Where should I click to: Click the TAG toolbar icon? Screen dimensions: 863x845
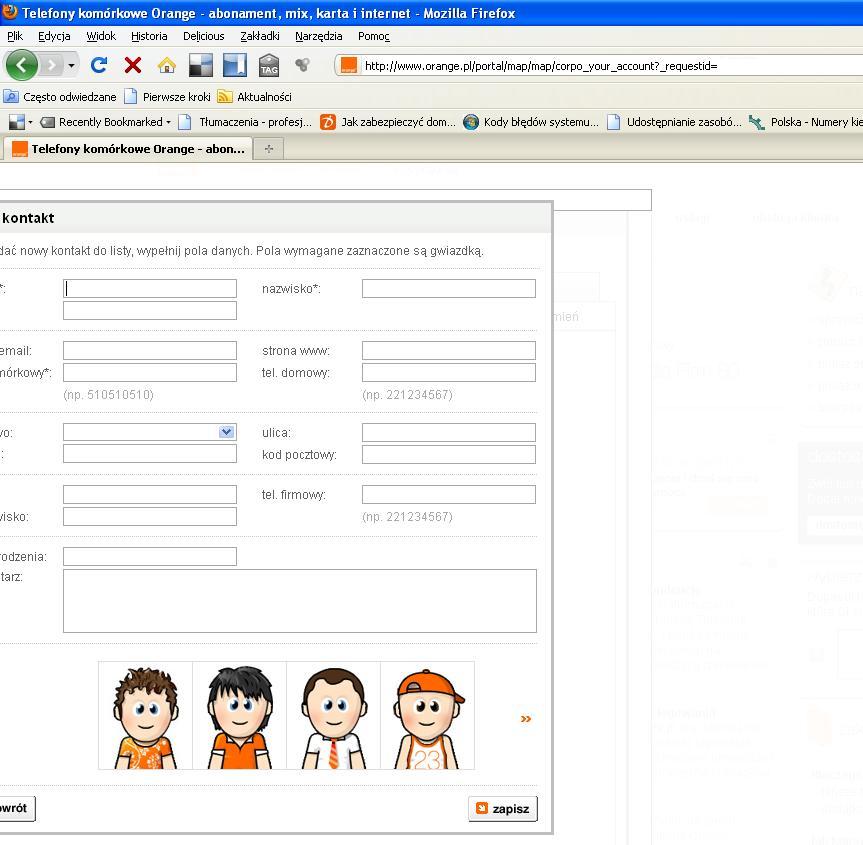[268, 65]
